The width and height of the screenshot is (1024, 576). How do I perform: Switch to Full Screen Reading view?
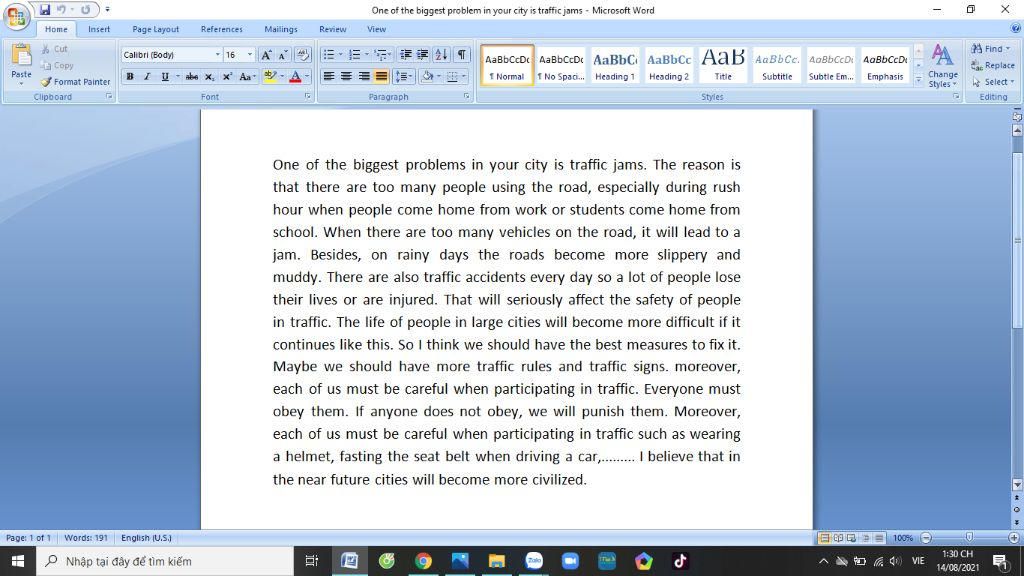click(x=838, y=538)
